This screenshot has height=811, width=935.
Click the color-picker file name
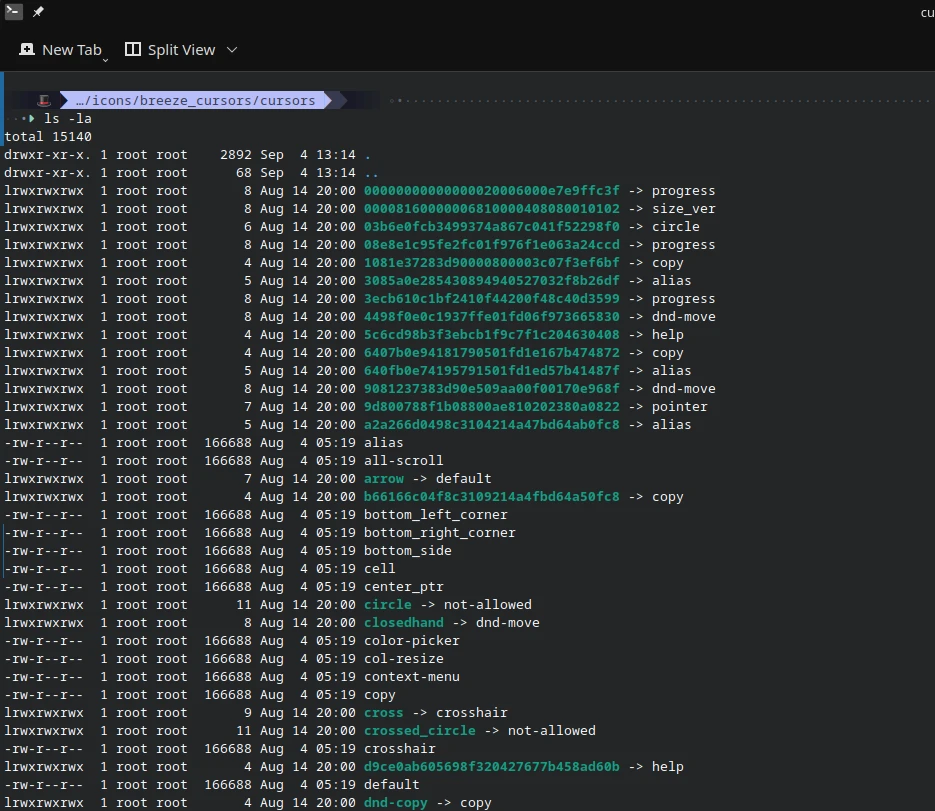click(411, 640)
